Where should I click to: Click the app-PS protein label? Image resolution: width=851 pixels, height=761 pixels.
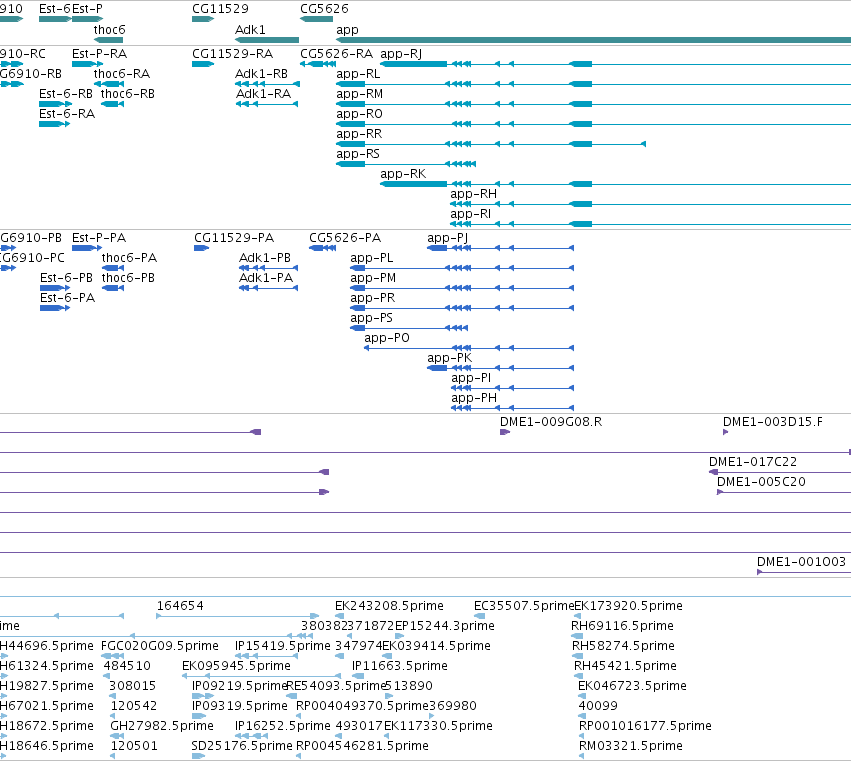371,319
